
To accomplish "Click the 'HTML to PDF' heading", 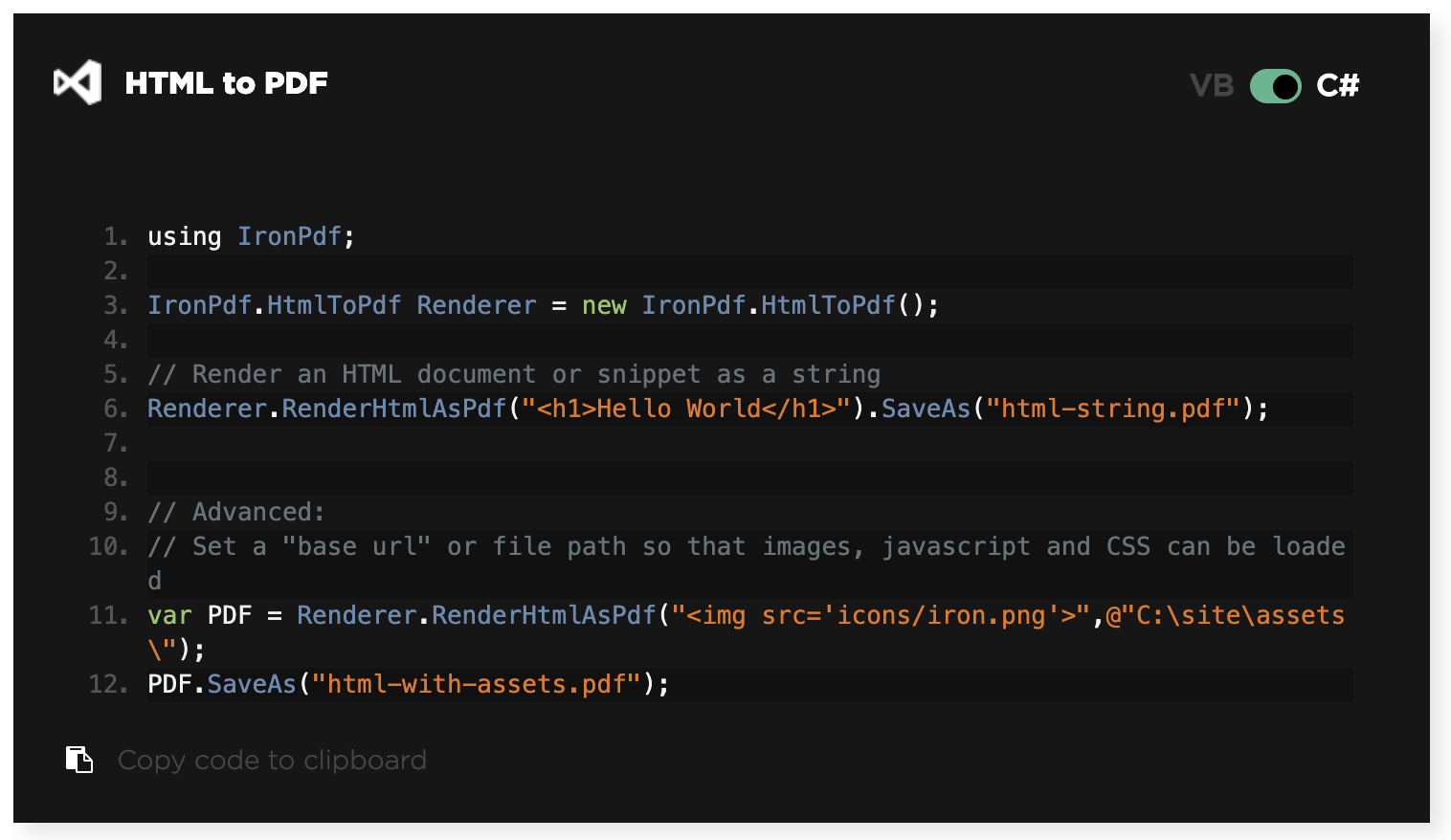I will click(x=227, y=83).
